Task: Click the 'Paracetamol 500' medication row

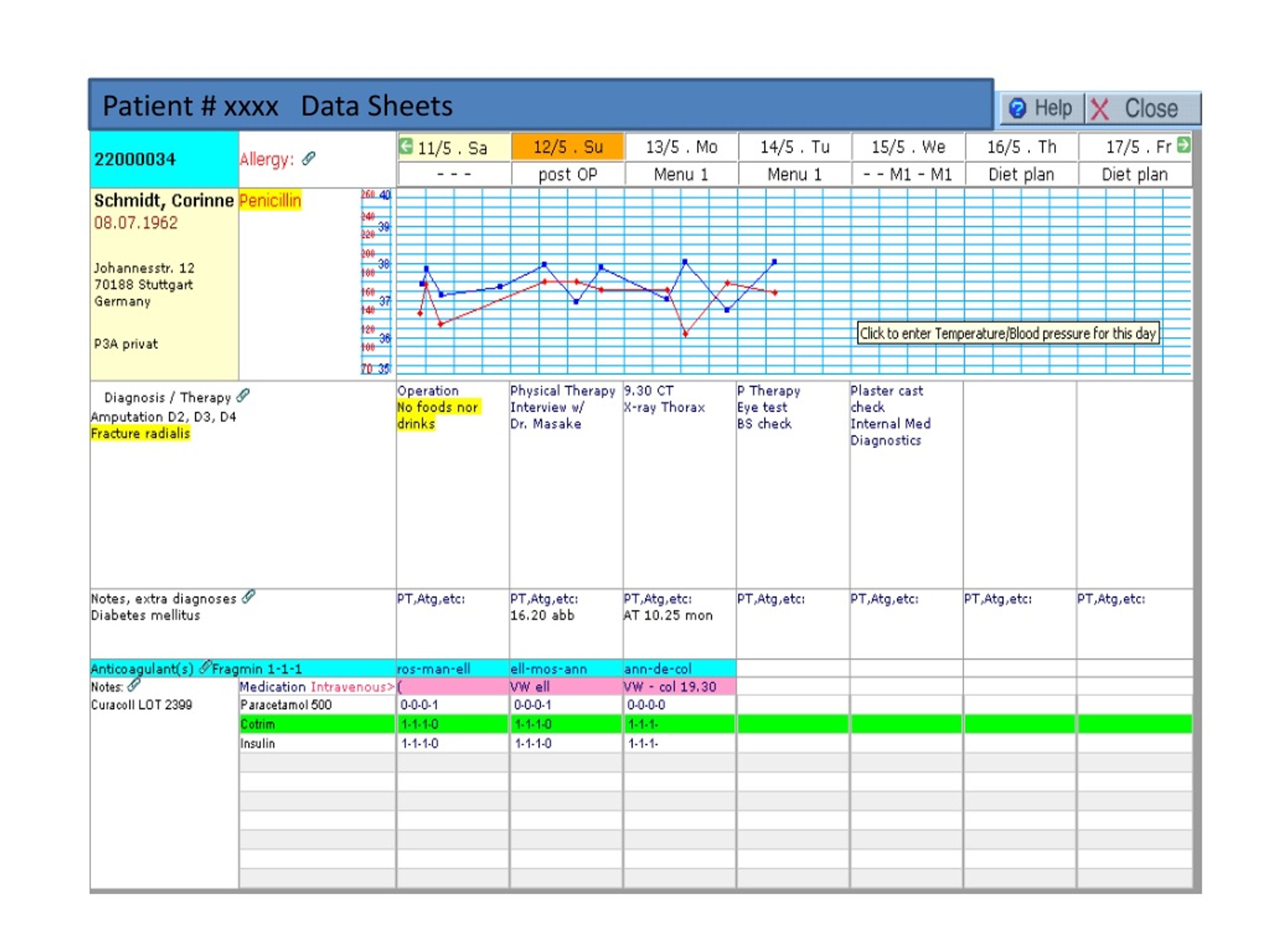Action: 317,705
